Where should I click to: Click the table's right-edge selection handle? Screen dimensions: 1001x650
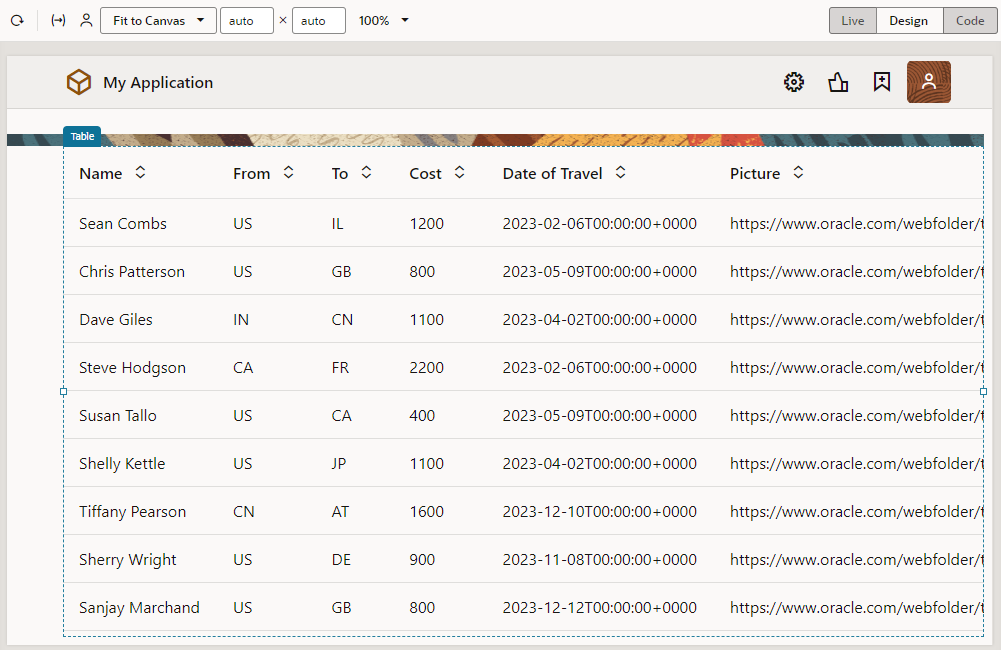(983, 391)
